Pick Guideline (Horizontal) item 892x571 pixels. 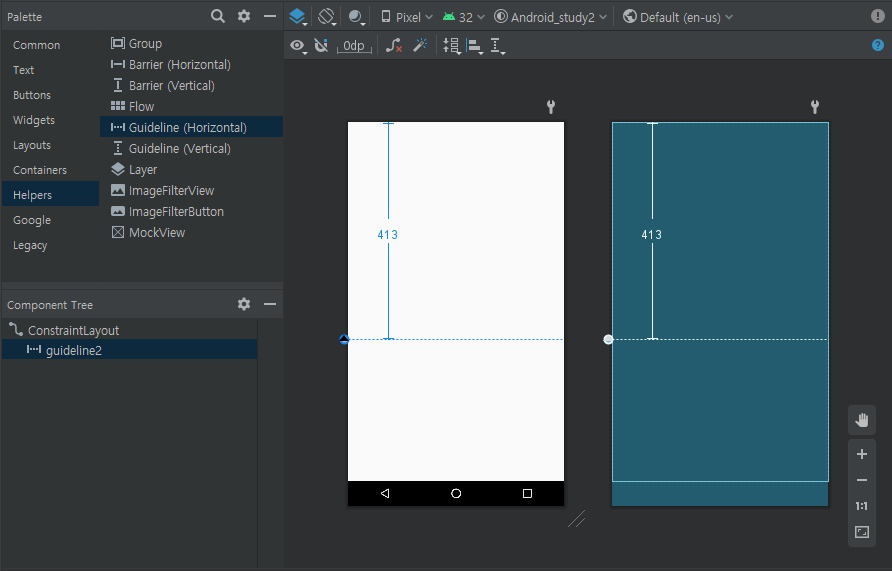pos(191,127)
